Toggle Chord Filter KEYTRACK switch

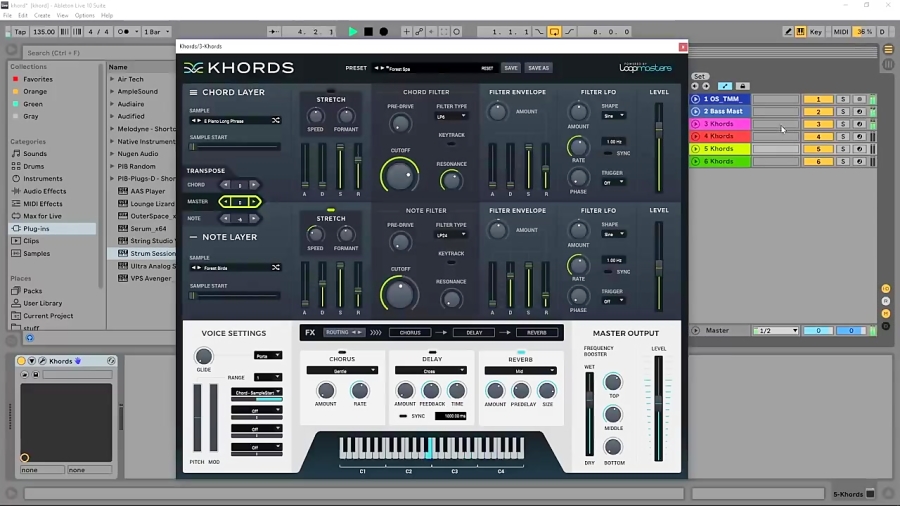coord(451,143)
